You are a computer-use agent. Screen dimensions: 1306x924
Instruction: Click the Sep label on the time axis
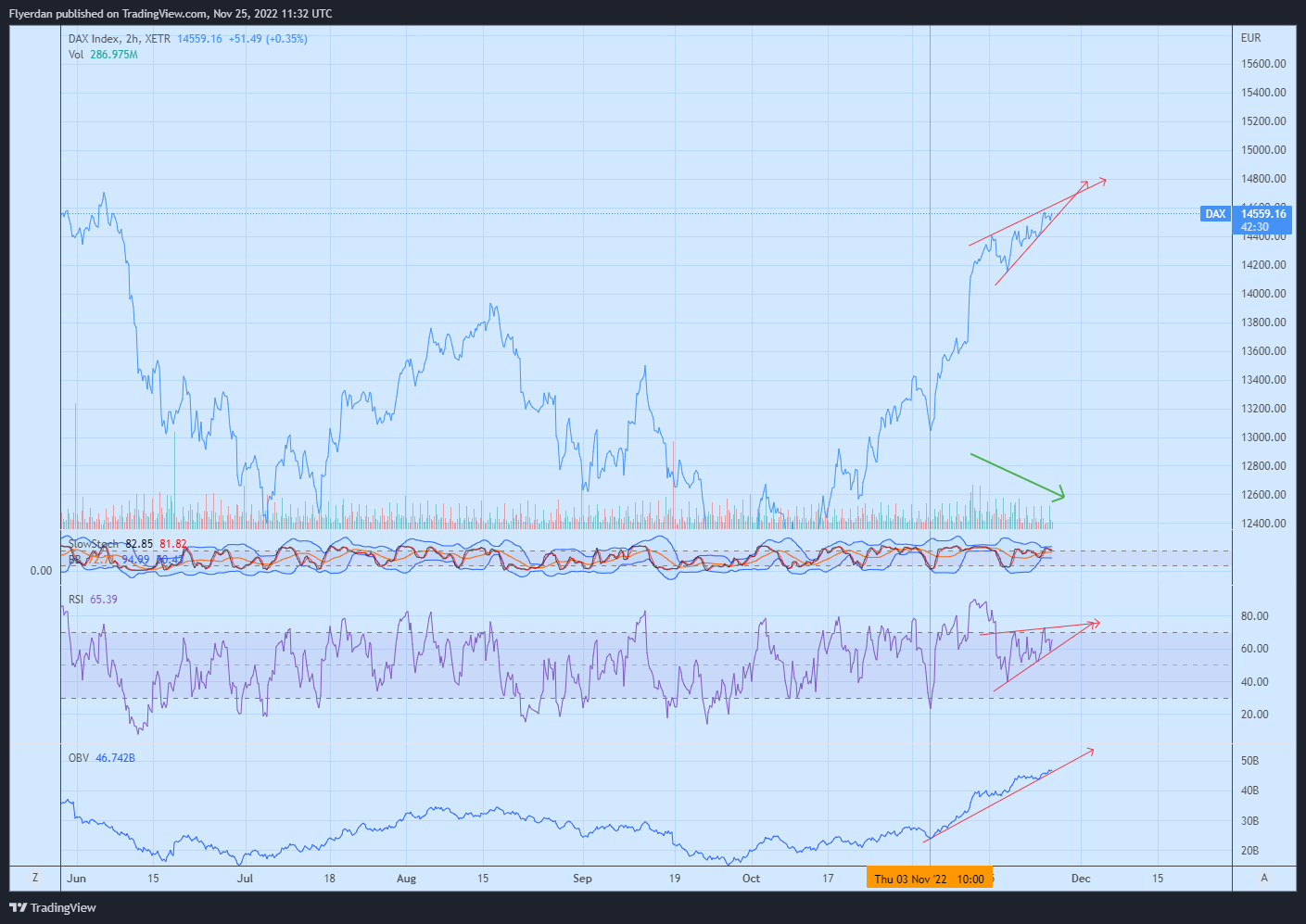pyautogui.click(x=582, y=879)
